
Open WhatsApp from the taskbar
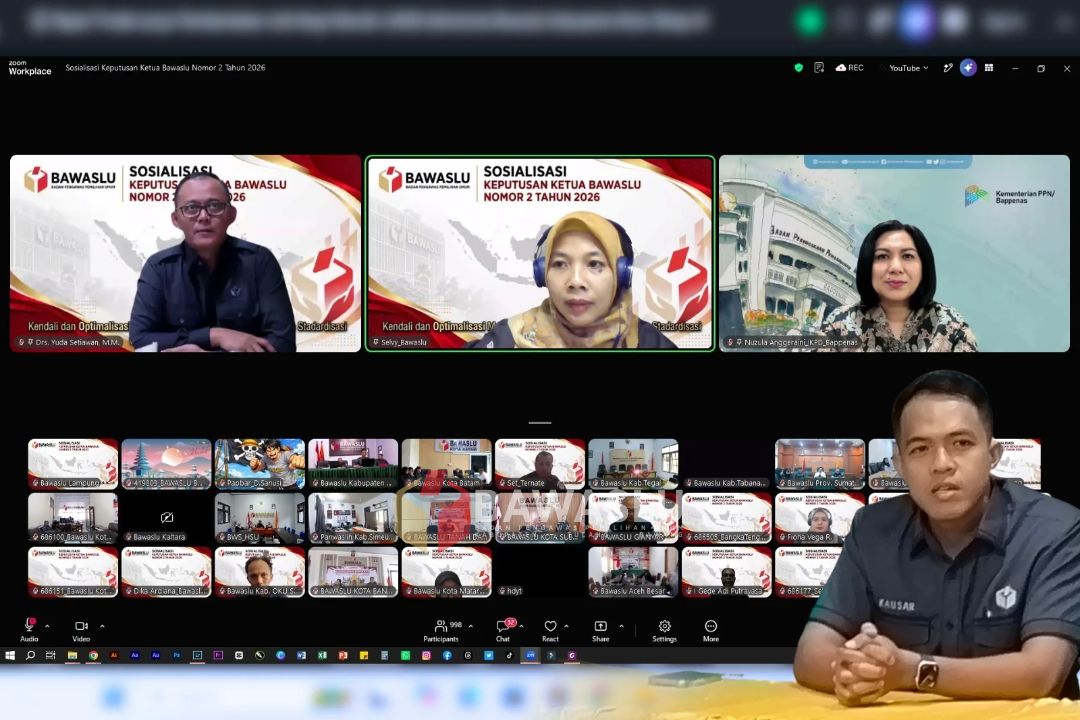point(406,655)
